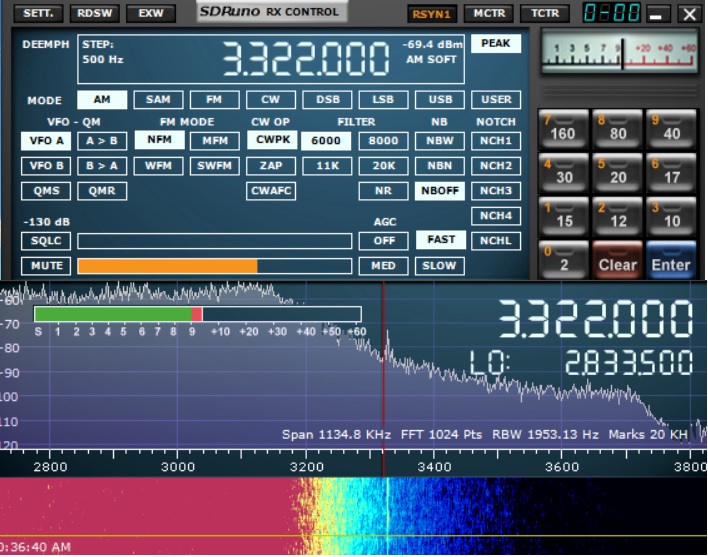Select MFM FM mode
The width and height of the screenshot is (708, 557).
coord(214,141)
